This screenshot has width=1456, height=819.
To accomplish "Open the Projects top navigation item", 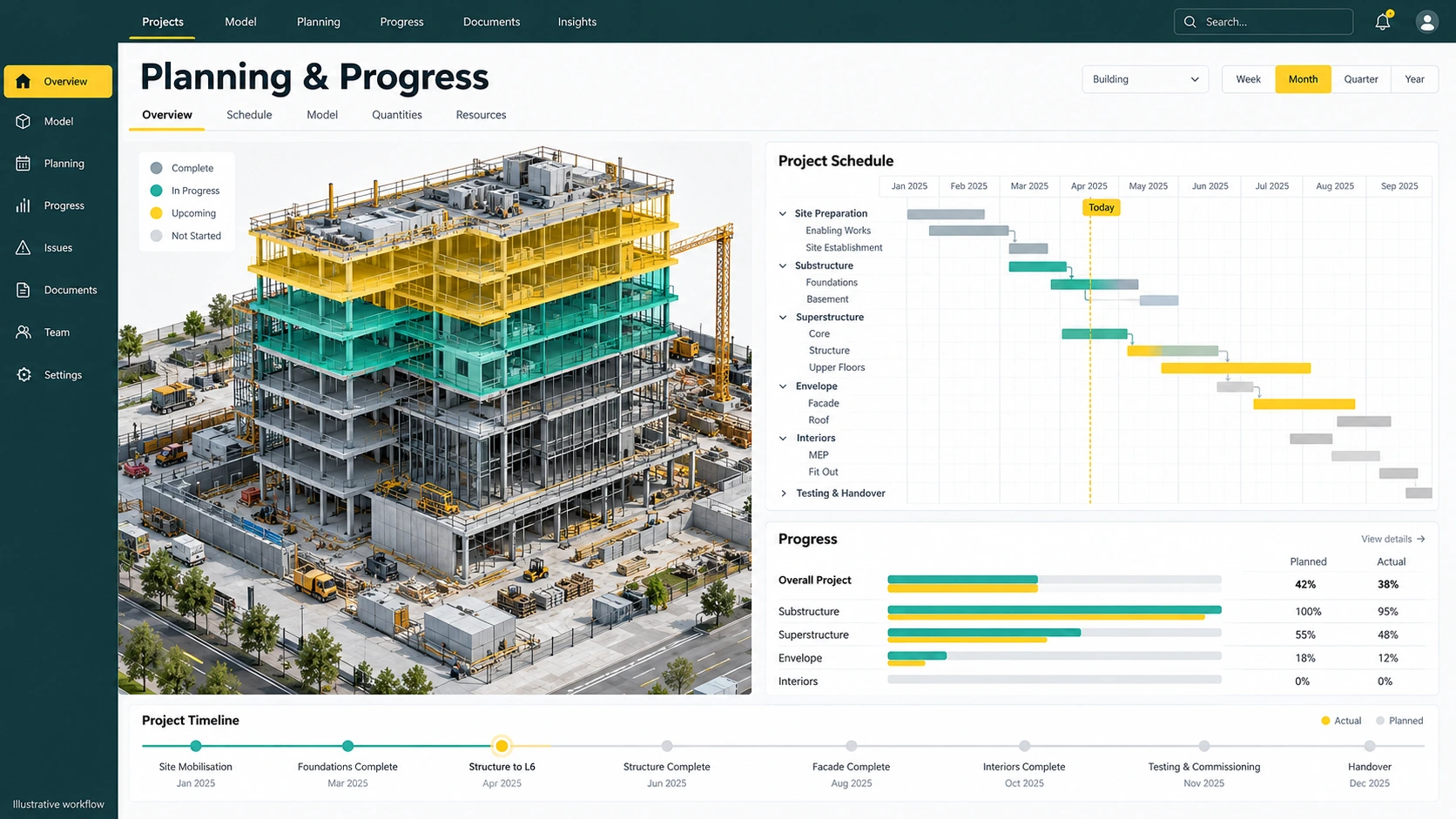I will pos(163,22).
